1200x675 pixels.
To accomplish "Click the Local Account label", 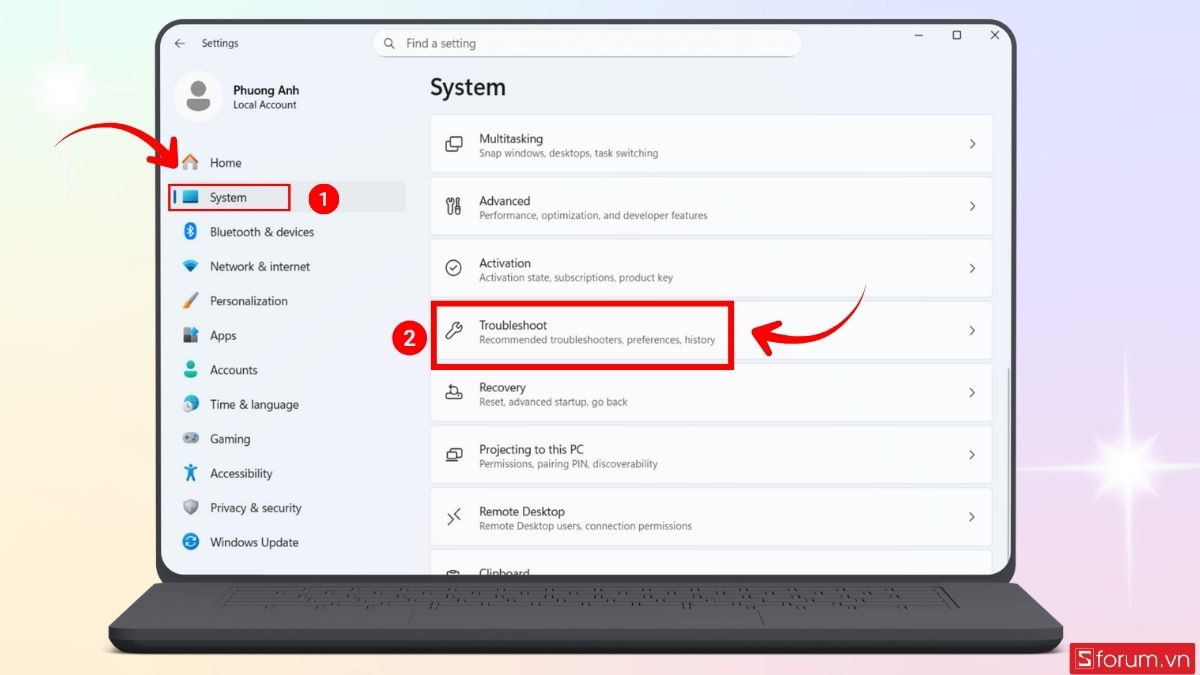I will 265,105.
